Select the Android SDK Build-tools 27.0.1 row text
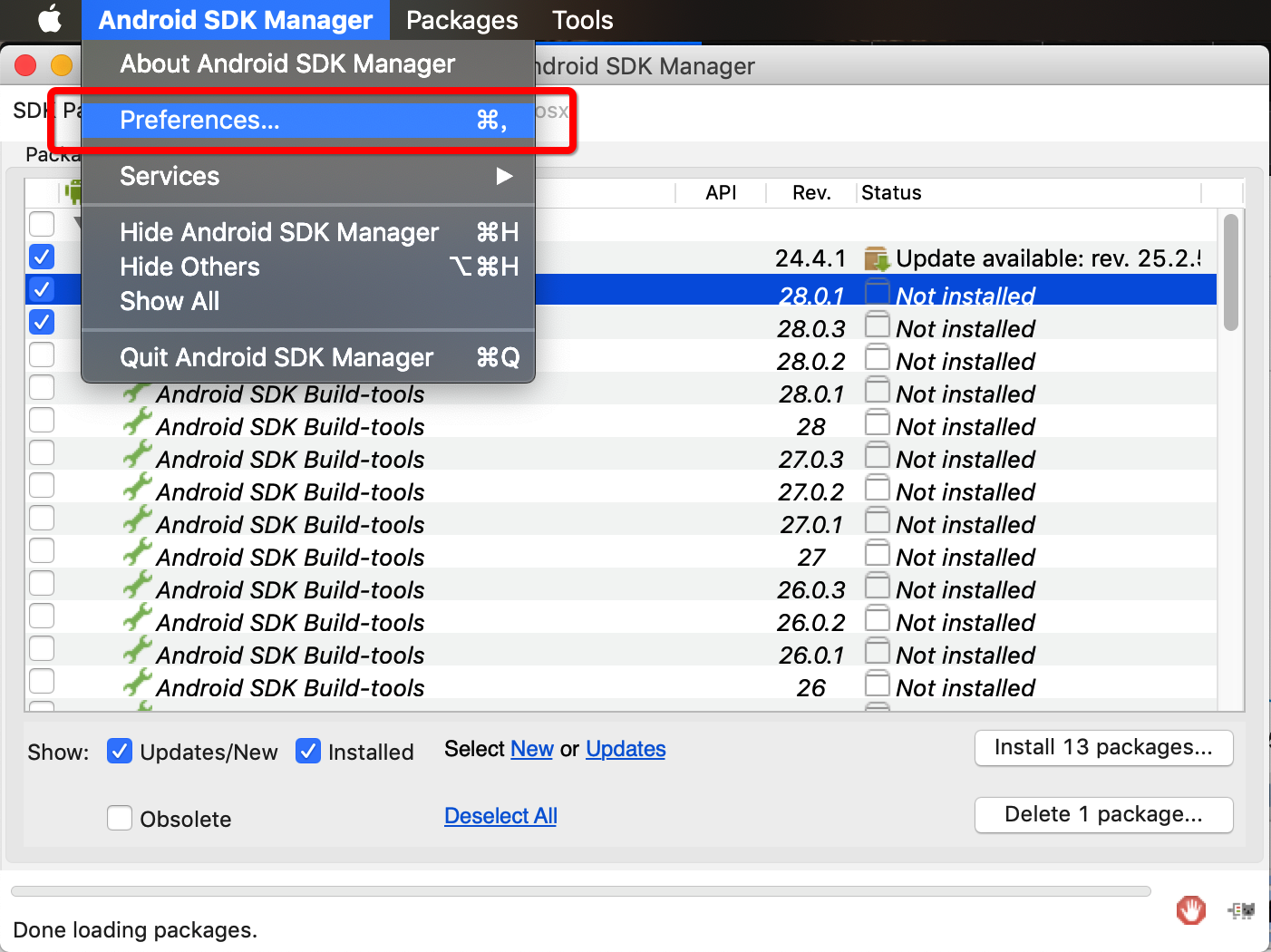Image resolution: width=1271 pixels, height=952 pixels. click(290, 524)
